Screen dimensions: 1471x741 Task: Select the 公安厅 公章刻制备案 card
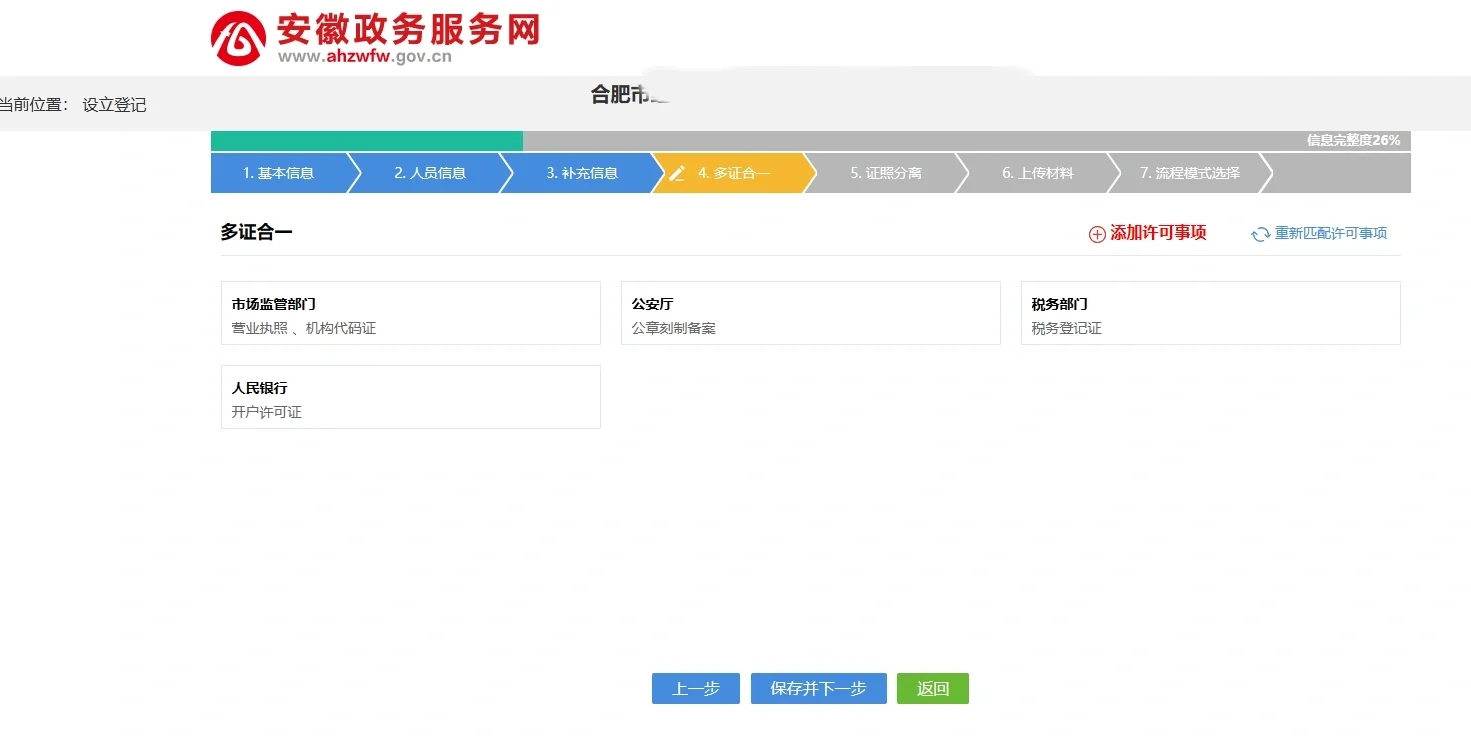click(x=810, y=313)
